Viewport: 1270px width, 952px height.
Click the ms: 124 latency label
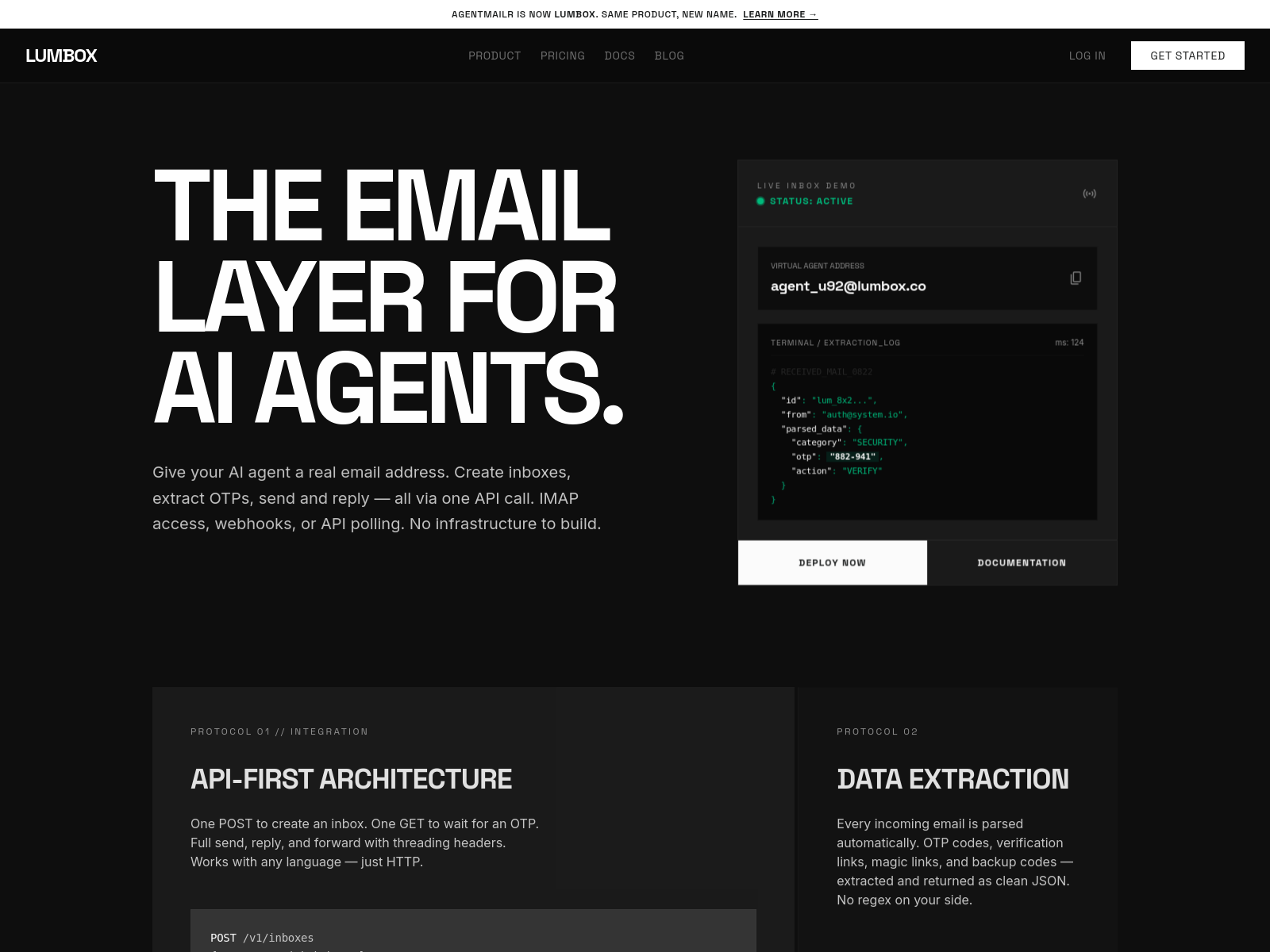click(x=1068, y=343)
